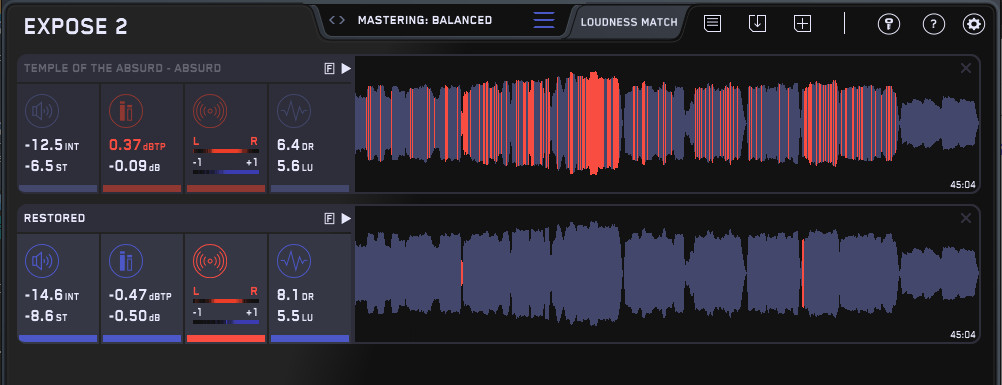Click the Restored track title
Viewport: 1002px width, 385px height.
[x=54, y=219]
